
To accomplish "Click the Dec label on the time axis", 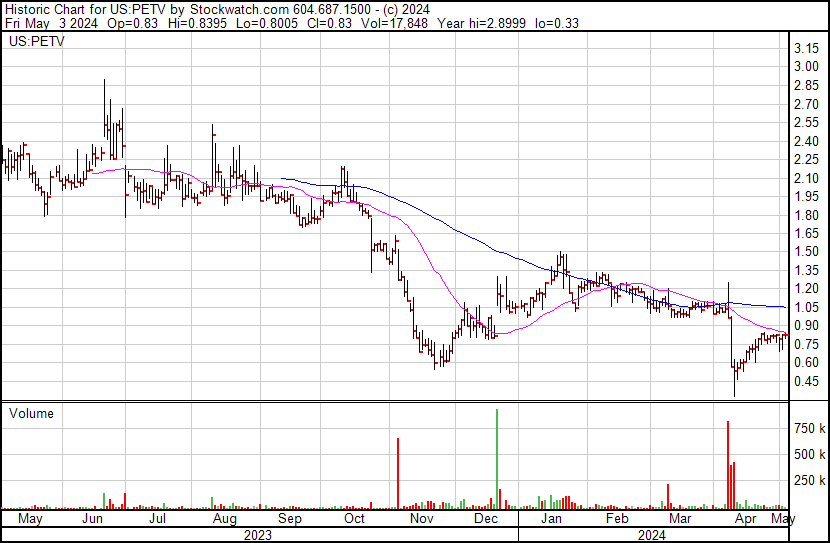I will tap(486, 520).
